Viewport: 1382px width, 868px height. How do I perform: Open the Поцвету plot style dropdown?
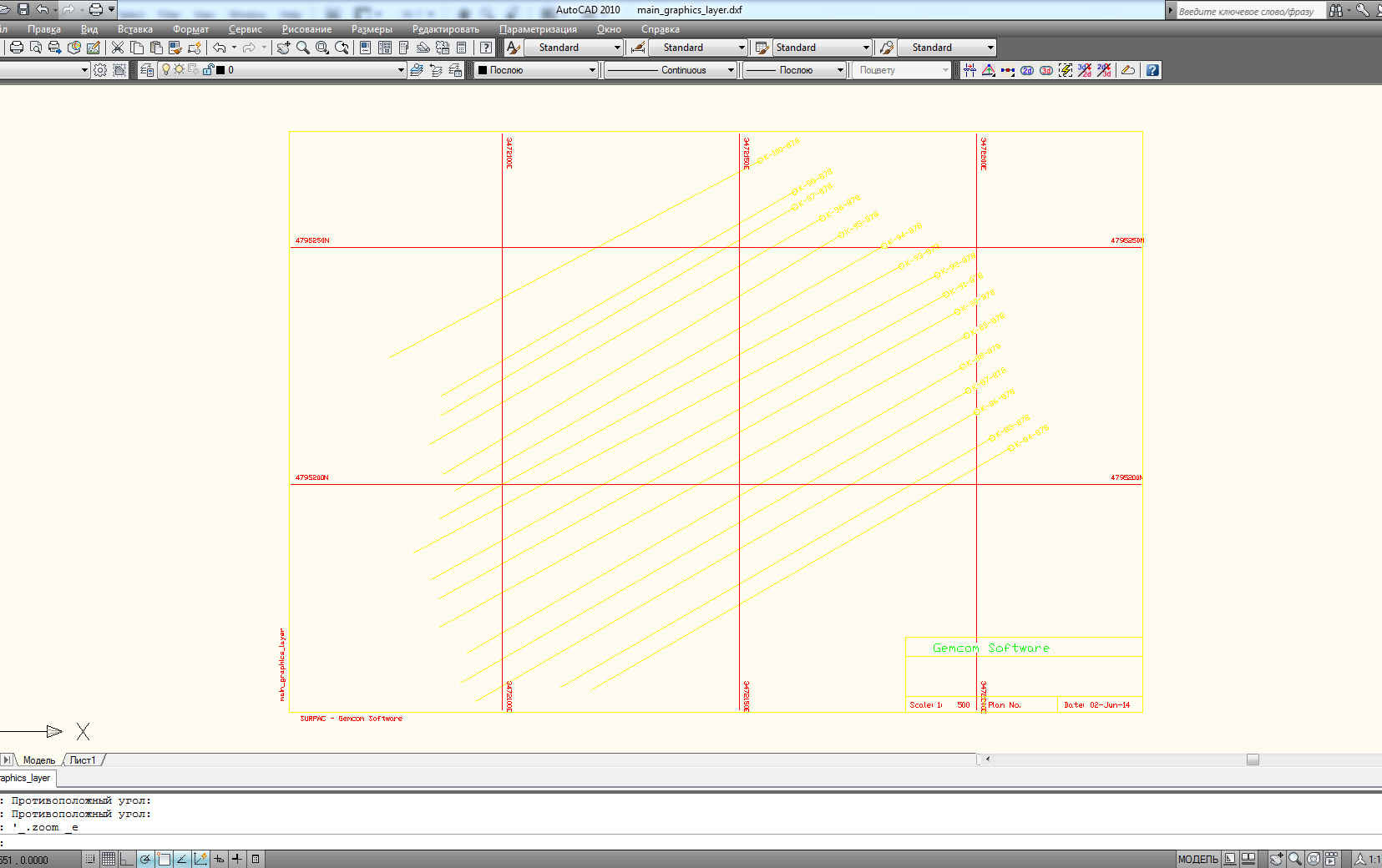click(x=902, y=70)
